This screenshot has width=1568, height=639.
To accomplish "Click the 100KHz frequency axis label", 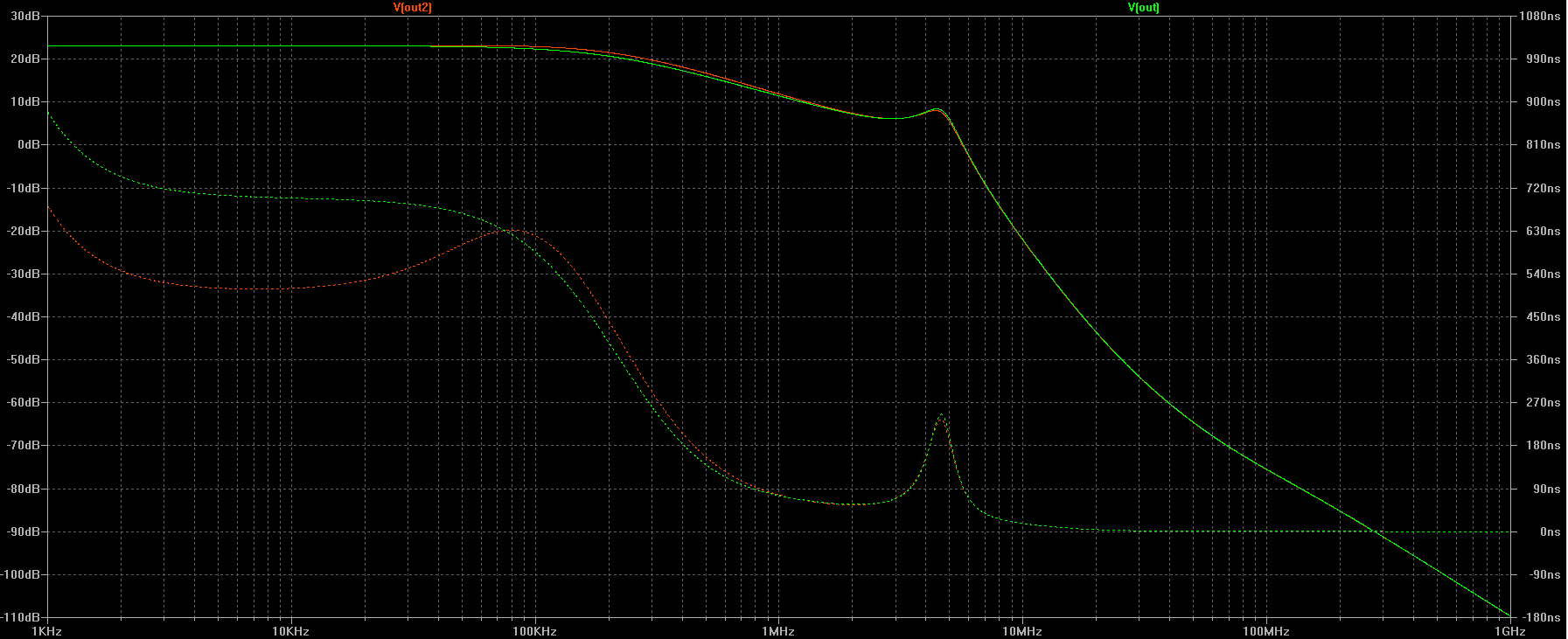I will 534,631.
